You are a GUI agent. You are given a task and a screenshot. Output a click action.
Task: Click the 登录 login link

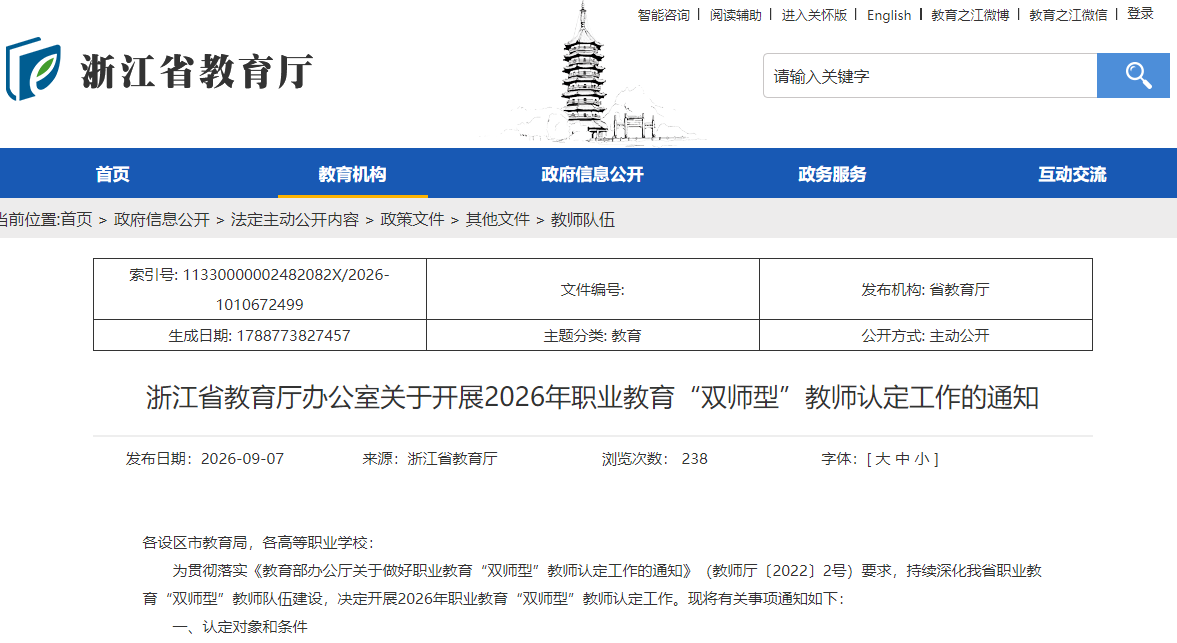(x=1140, y=14)
